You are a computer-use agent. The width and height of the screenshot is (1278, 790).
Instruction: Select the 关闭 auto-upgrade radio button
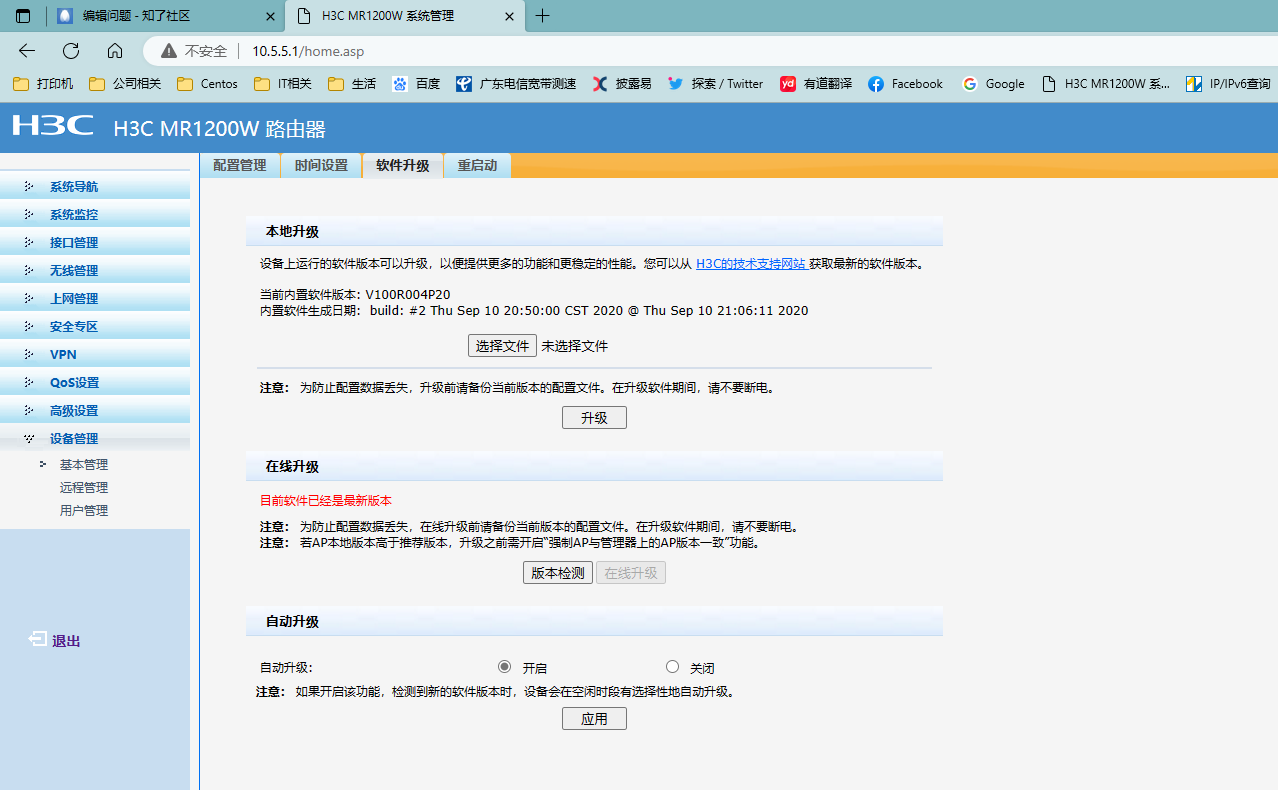pos(672,667)
